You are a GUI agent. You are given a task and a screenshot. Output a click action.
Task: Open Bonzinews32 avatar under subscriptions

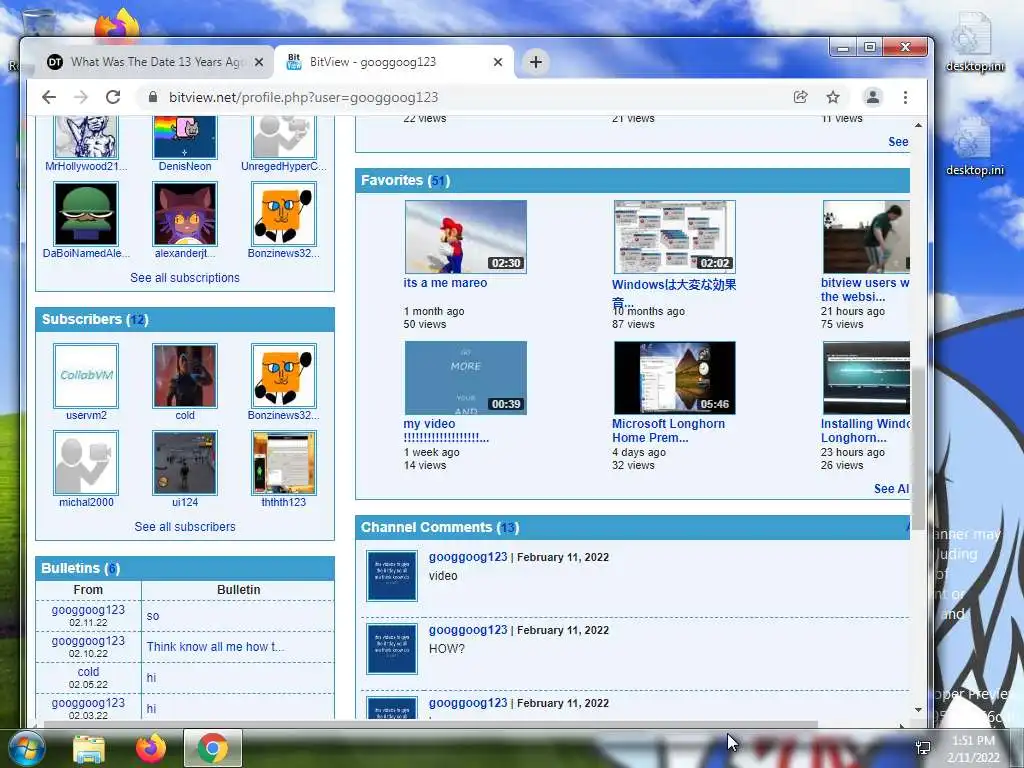pos(283,214)
